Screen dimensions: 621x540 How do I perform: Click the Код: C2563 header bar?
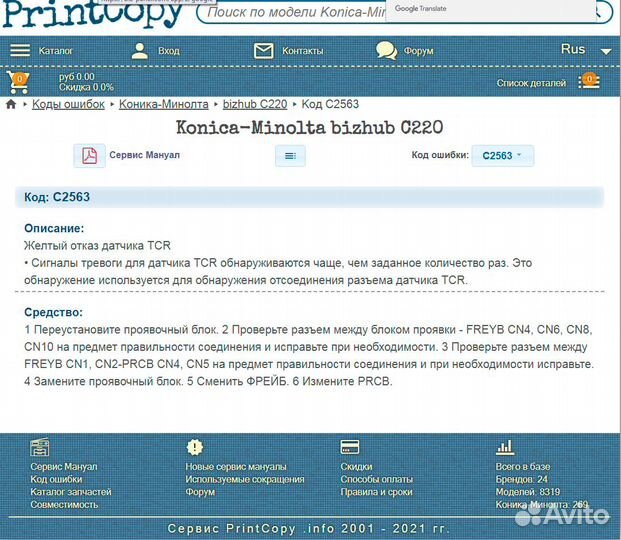point(309,197)
